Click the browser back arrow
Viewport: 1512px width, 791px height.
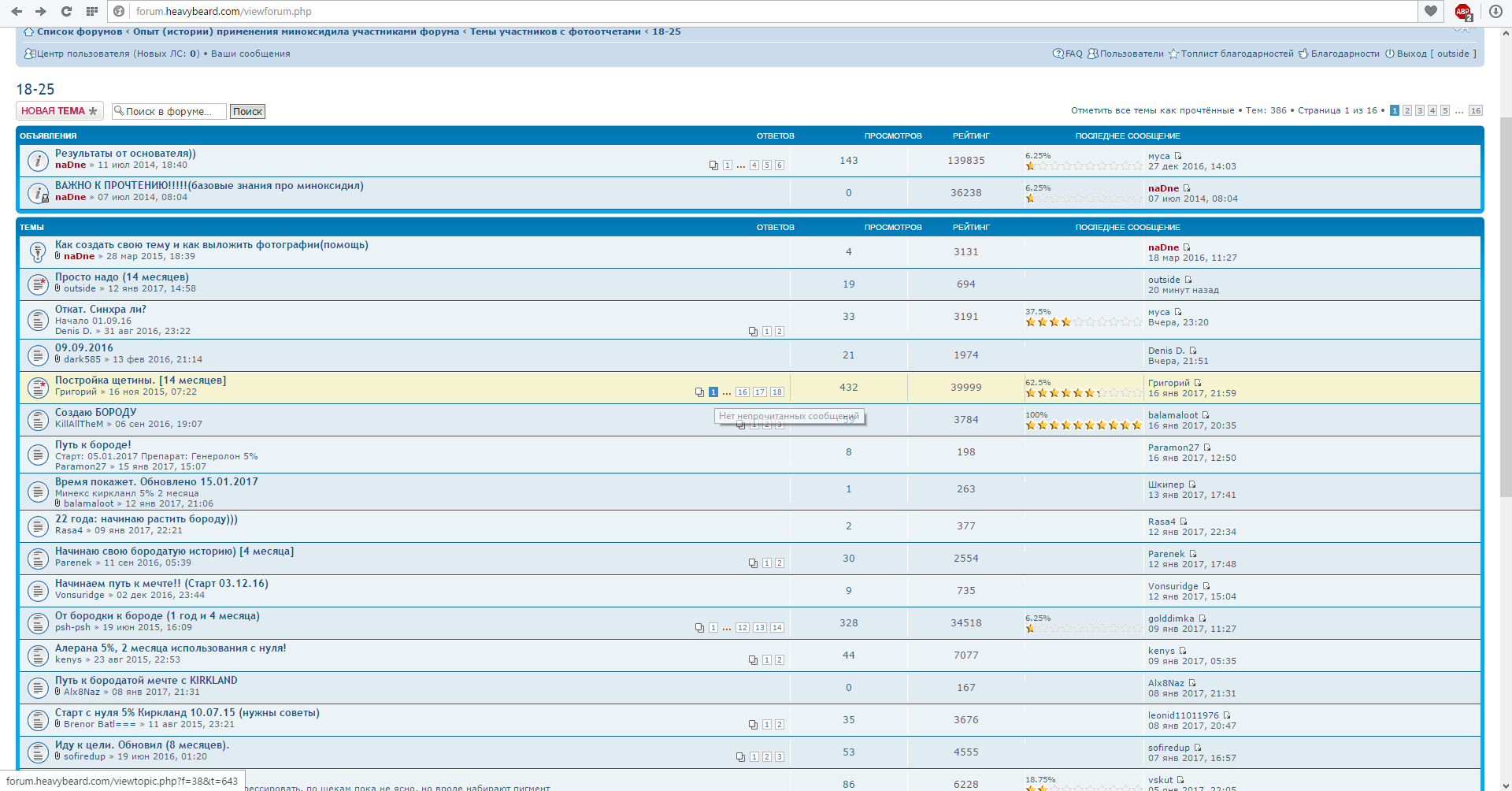(x=17, y=11)
